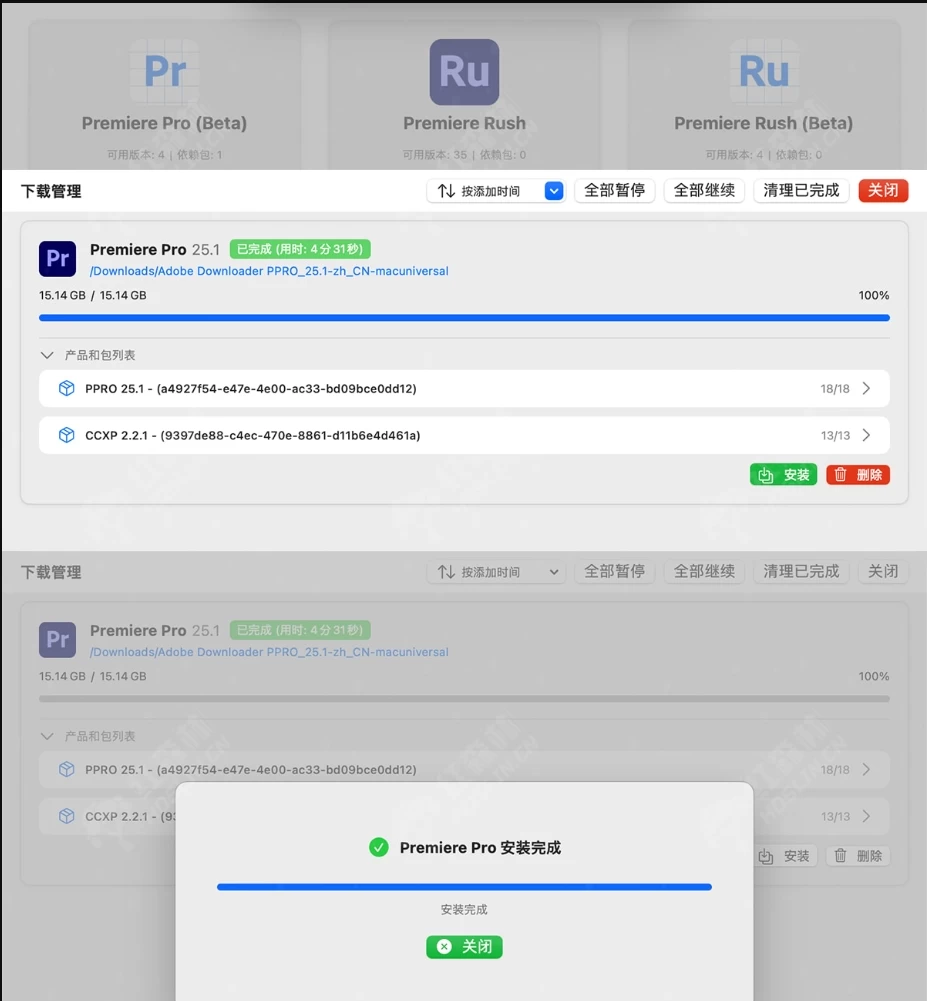Click the dimmed PPRO 25.1 package name text

pyautogui.click(x=251, y=769)
